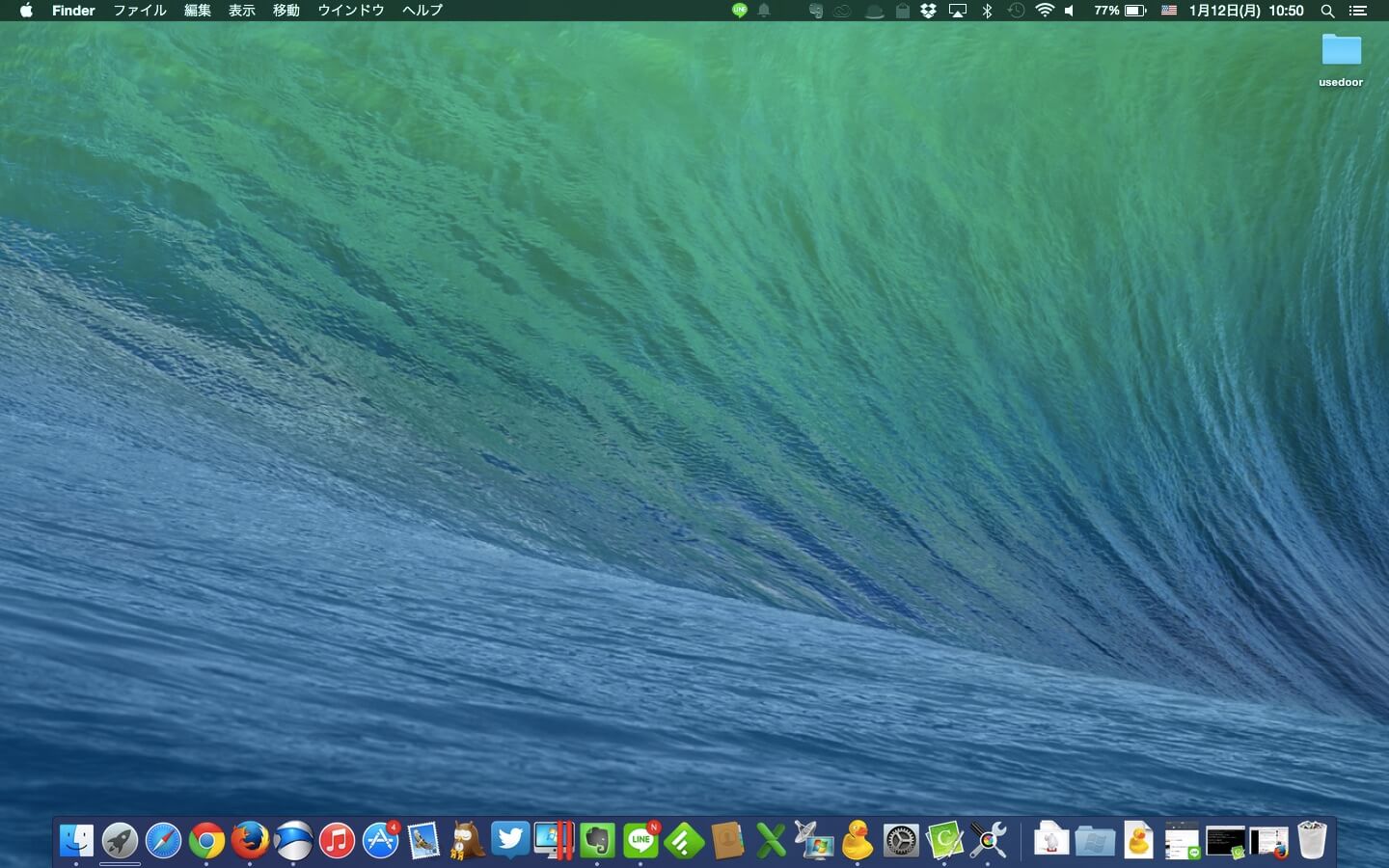Open Cyberduck document in Dock
Image resolution: width=1389 pixels, height=868 pixels.
coord(1138,840)
